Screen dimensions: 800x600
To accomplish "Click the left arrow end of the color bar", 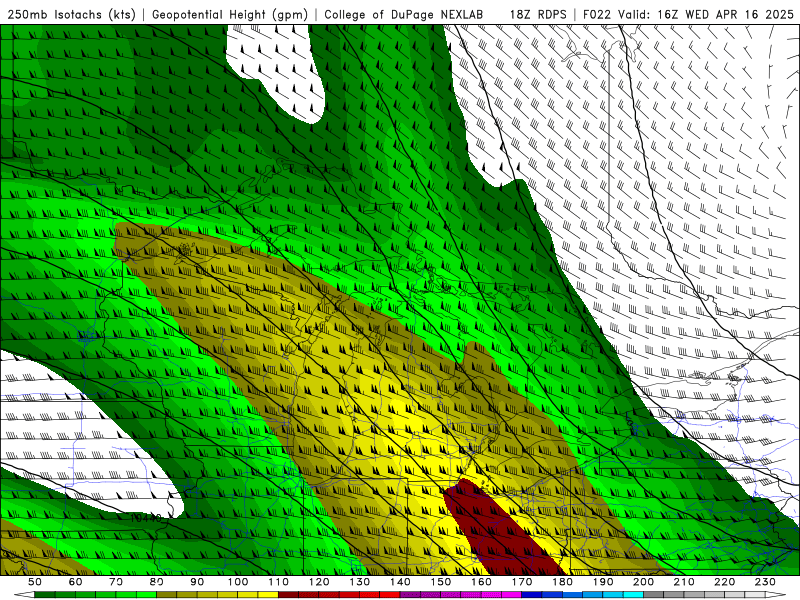I will pyautogui.click(x=24, y=595).
